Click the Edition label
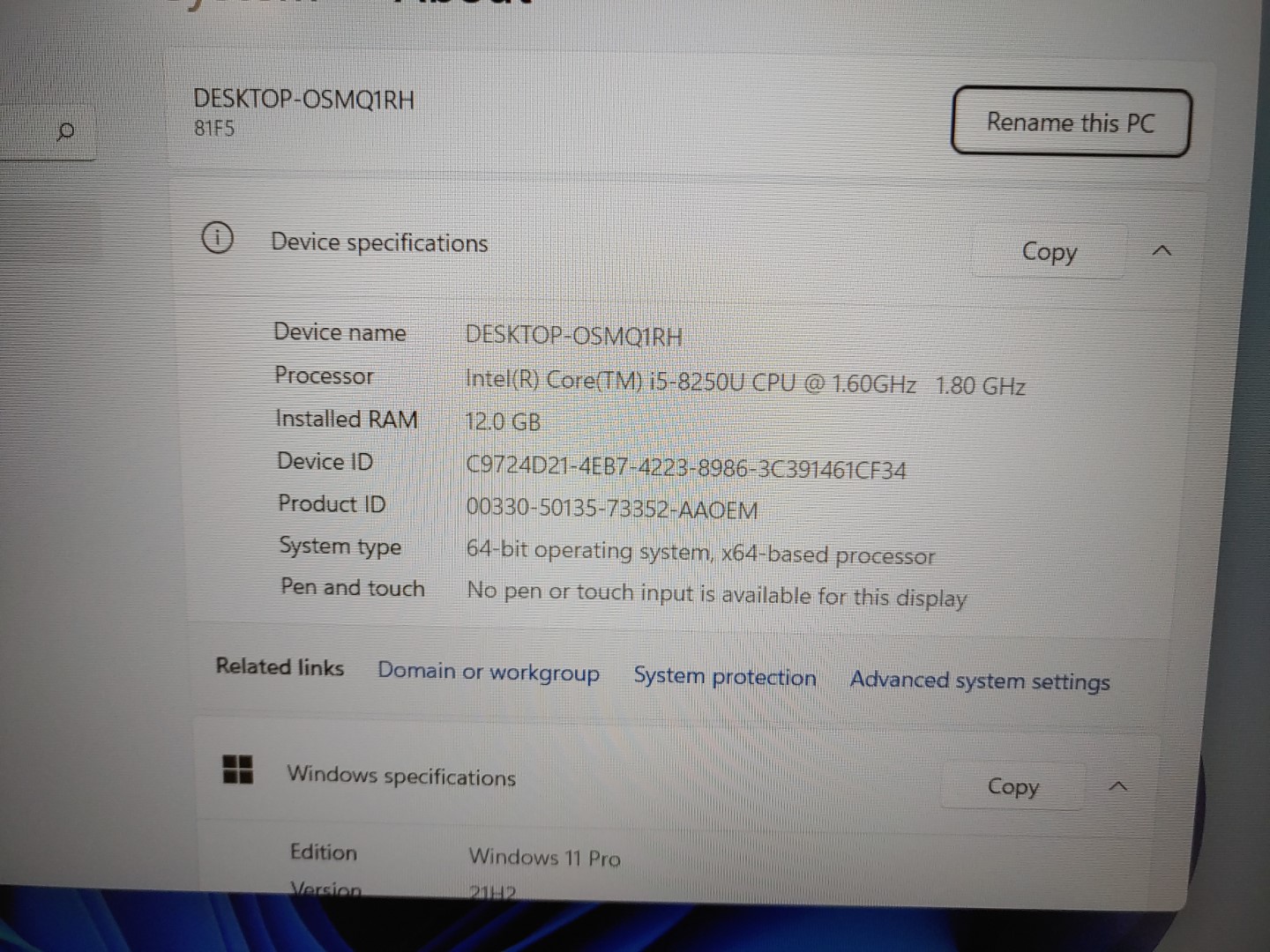 324,852
